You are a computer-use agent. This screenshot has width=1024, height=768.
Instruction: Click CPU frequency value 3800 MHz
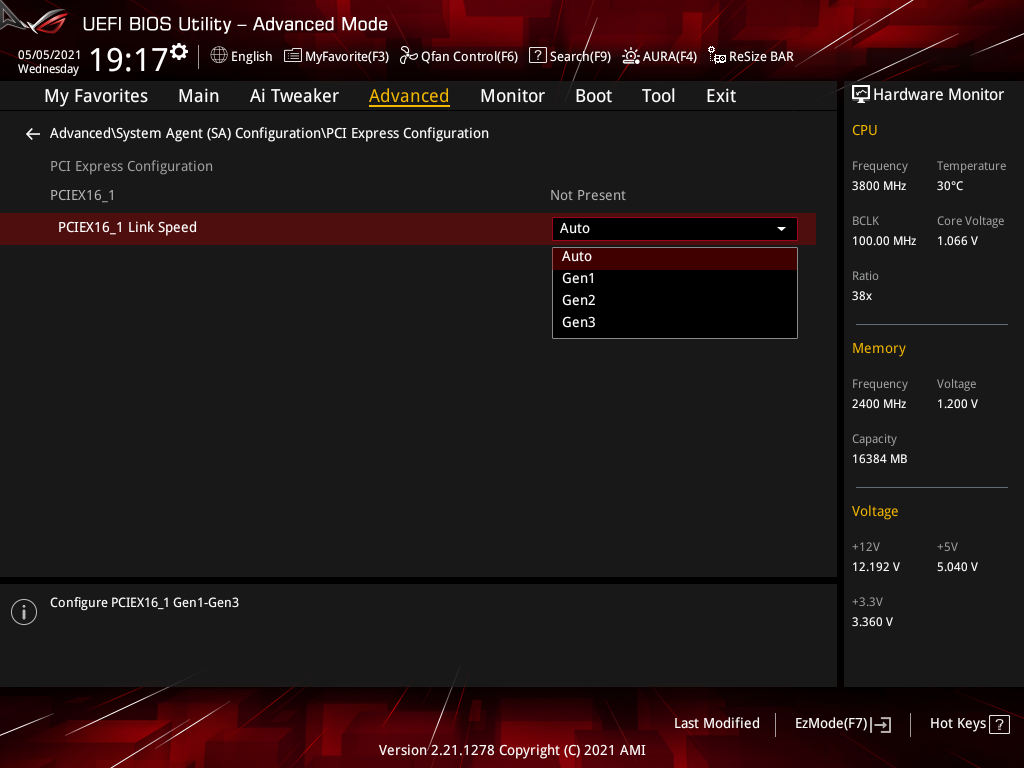[879, 186]
